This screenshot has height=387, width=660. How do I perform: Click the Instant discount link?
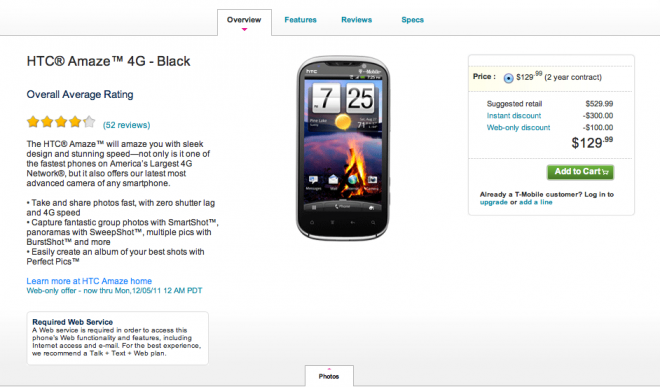(514, 115)
